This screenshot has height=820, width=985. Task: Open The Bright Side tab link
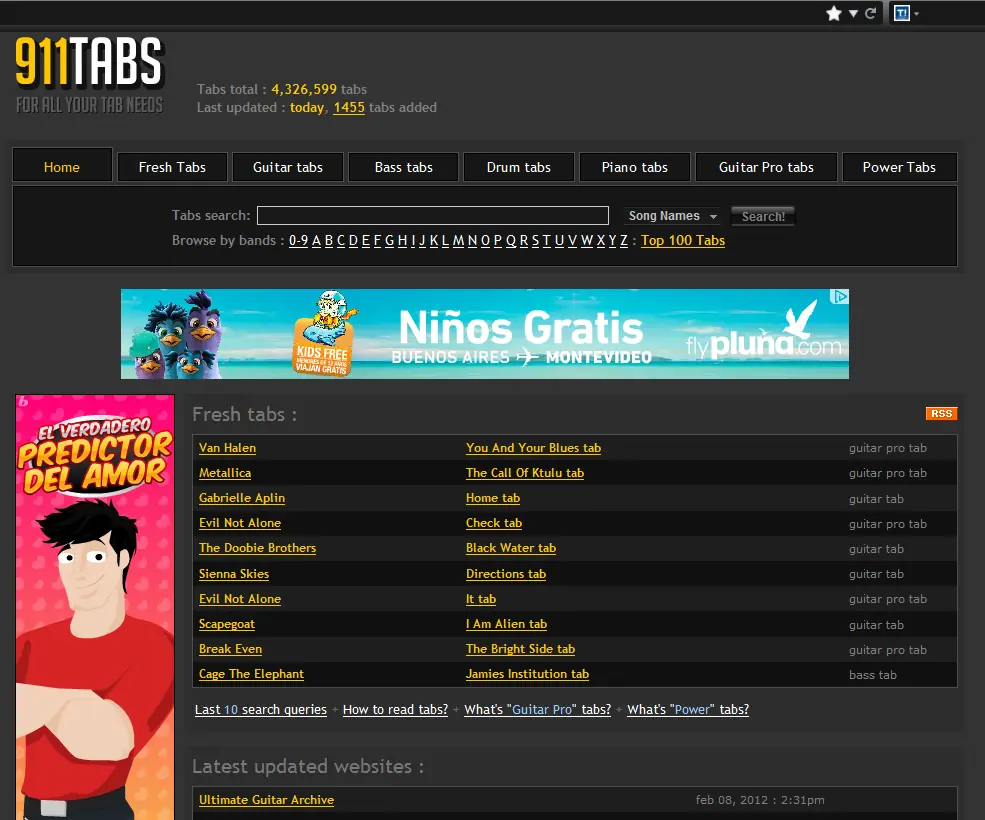click(520, 649)
